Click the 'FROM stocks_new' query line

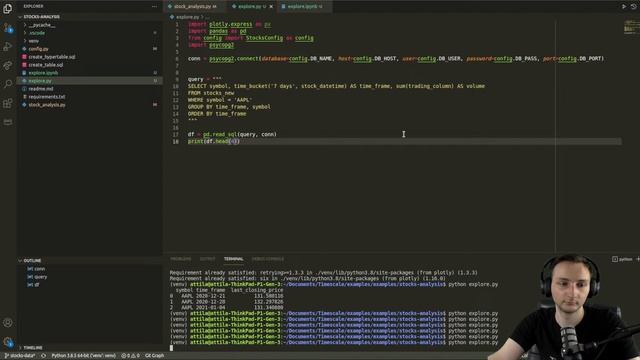(211, 93)
